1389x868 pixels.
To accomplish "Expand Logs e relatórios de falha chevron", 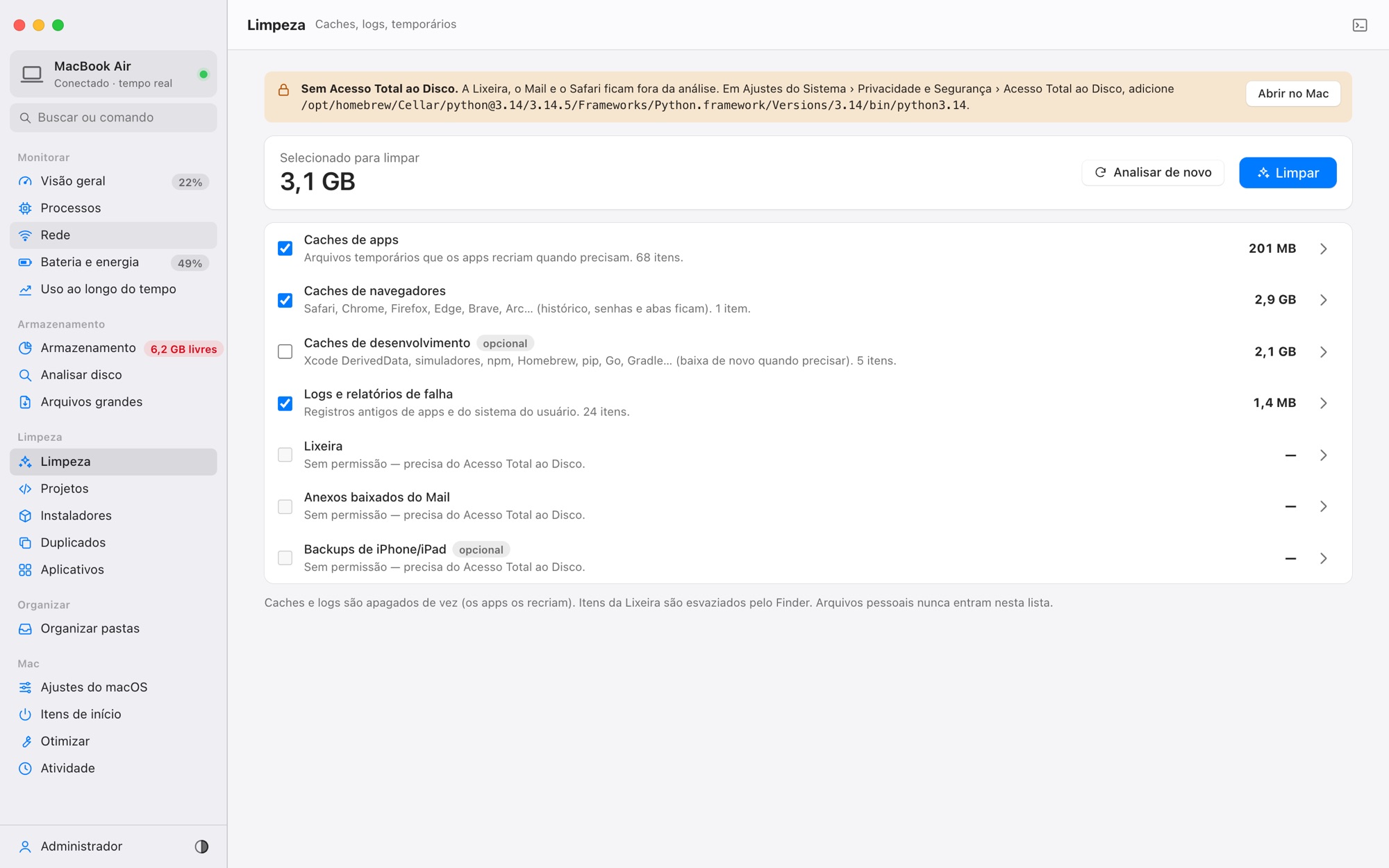I will [1324, 403].
